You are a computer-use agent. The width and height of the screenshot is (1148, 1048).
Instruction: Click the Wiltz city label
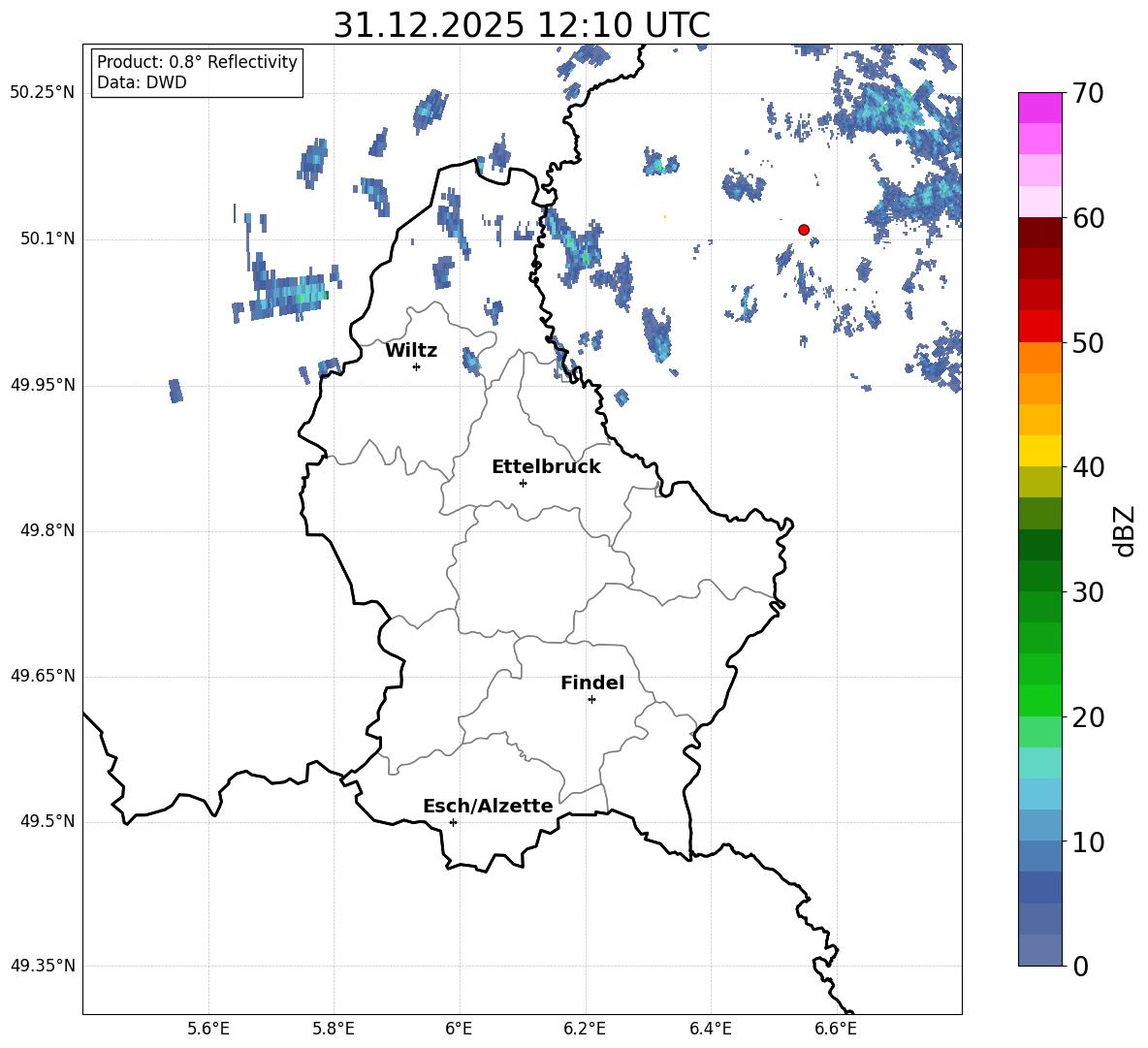pyautogui.click(x=411, y=351)
